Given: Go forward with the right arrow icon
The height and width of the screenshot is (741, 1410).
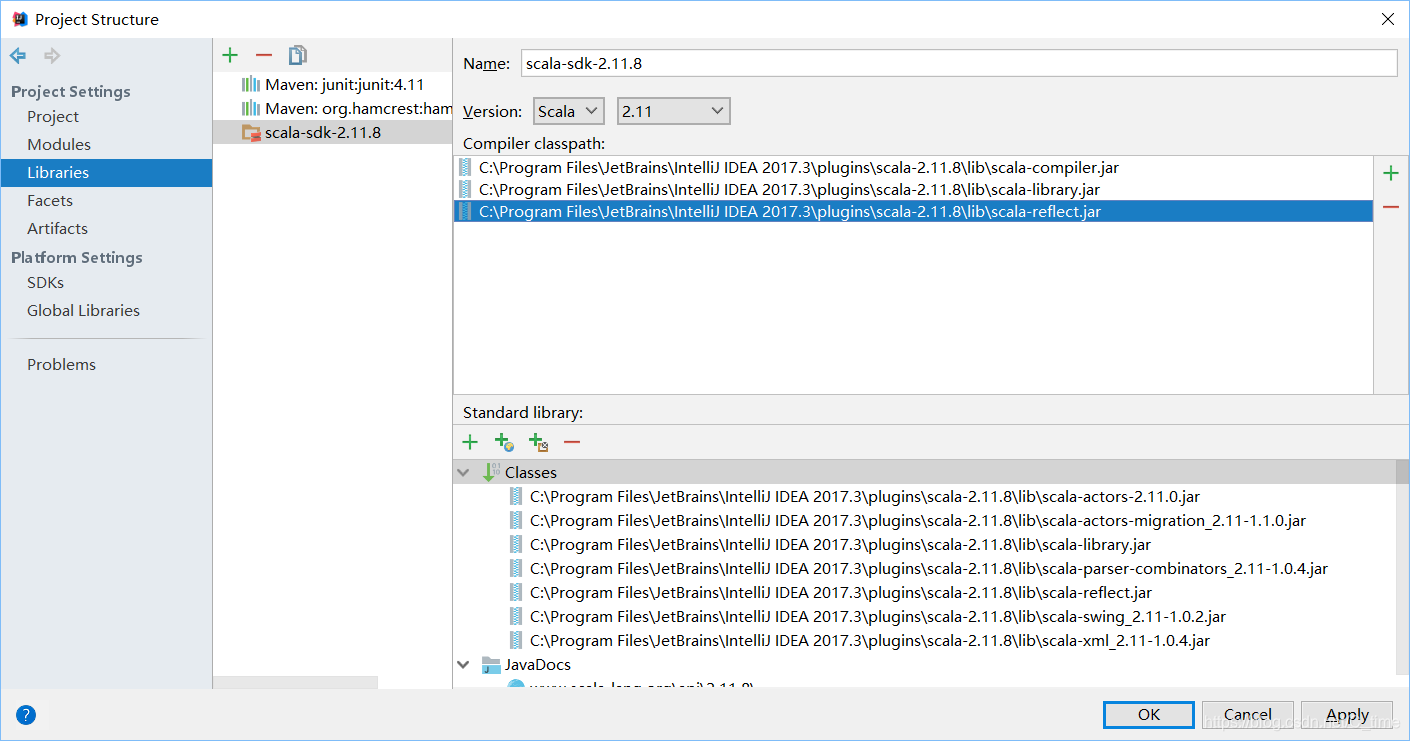Looking at the screenshot, I should [52, 55].
